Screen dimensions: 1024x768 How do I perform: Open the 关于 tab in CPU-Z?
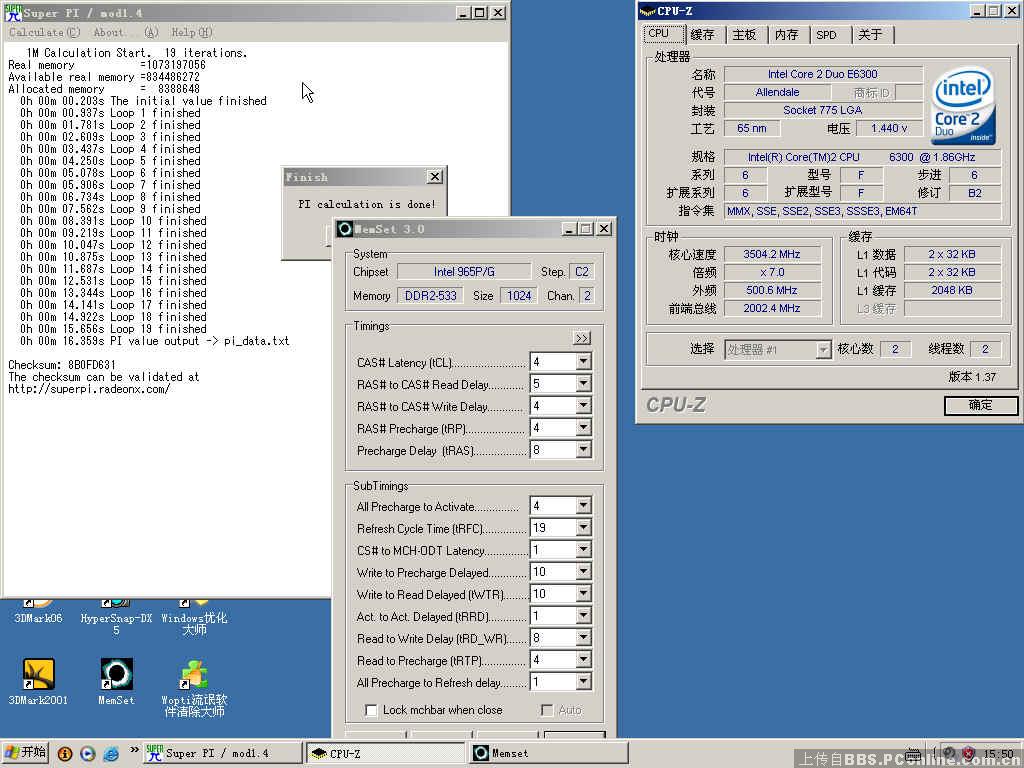tap(870, 35)
